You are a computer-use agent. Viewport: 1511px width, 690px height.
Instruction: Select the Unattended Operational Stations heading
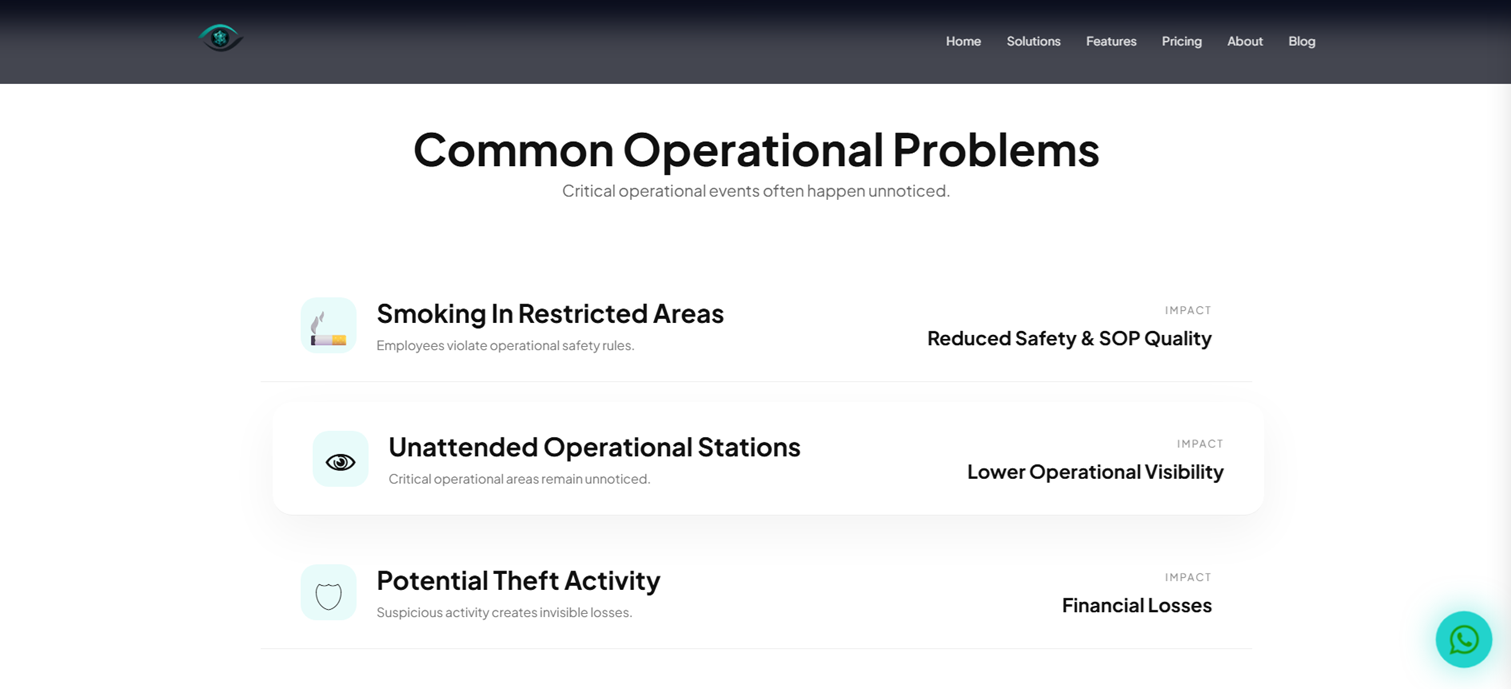(594, 446)
